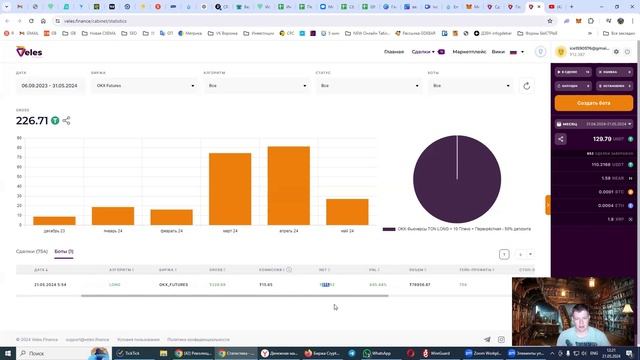Click the horizontal scrollbar under the table
This screenshot has width=640, height=360.
[235, 296]
